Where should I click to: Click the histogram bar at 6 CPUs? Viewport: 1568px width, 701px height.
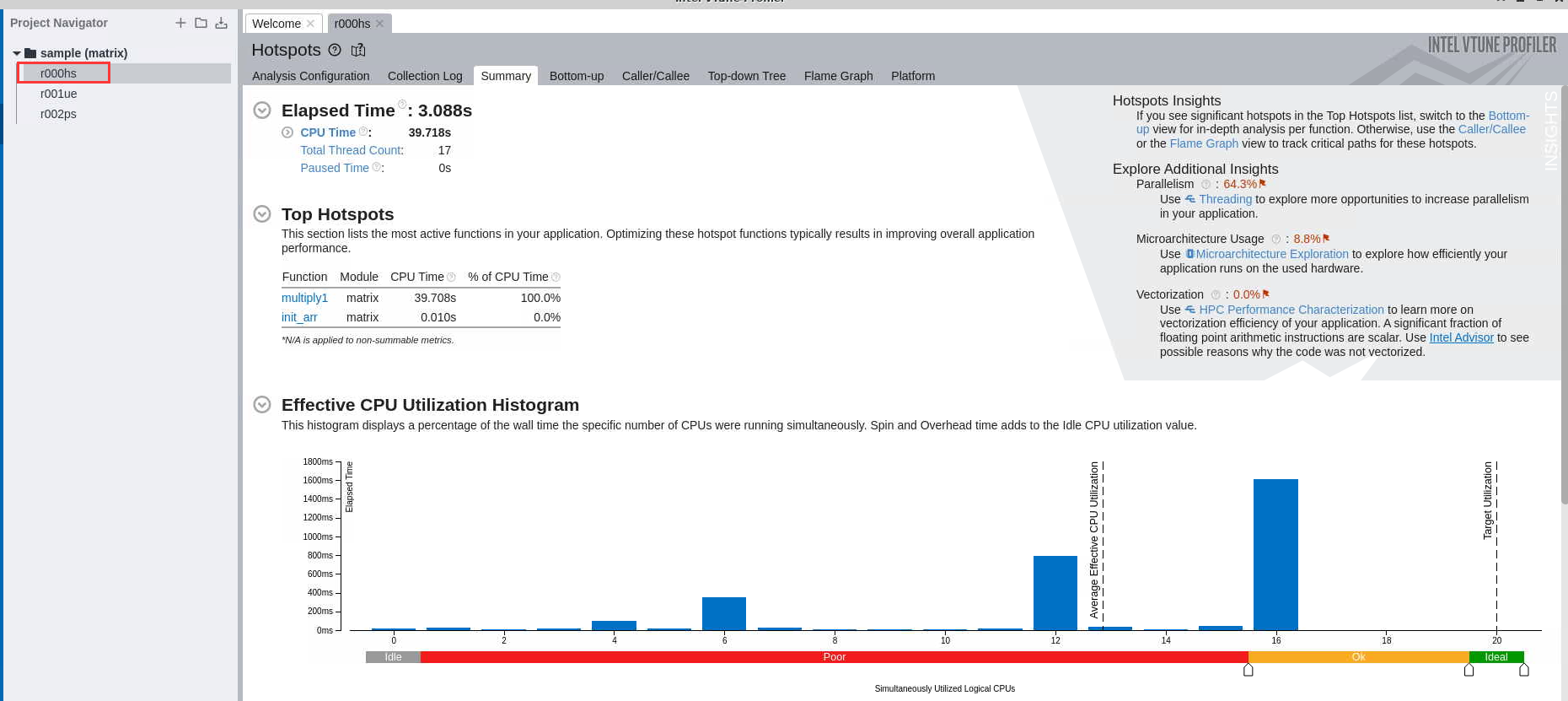[724, 613]
